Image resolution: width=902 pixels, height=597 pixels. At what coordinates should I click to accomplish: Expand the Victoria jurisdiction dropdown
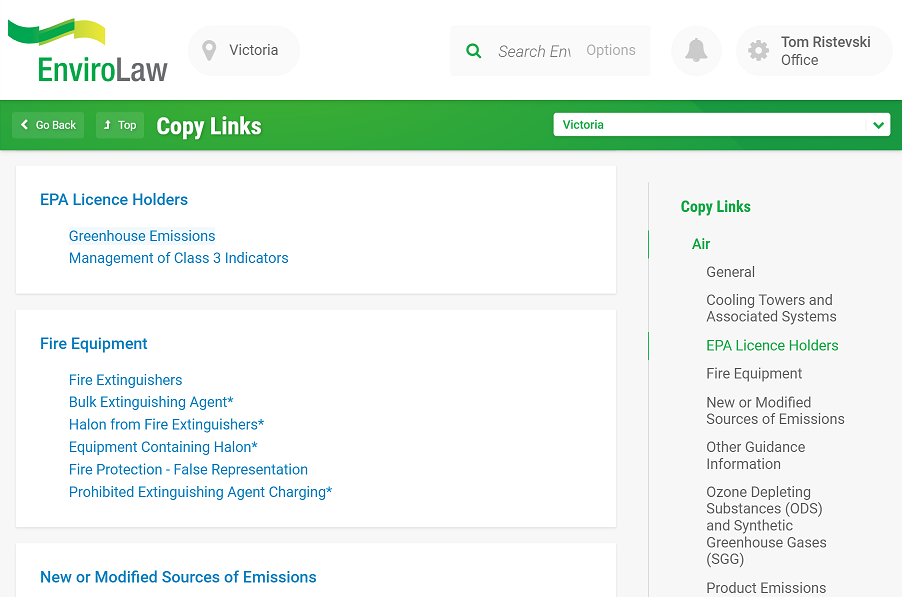(x=721, y=125)
